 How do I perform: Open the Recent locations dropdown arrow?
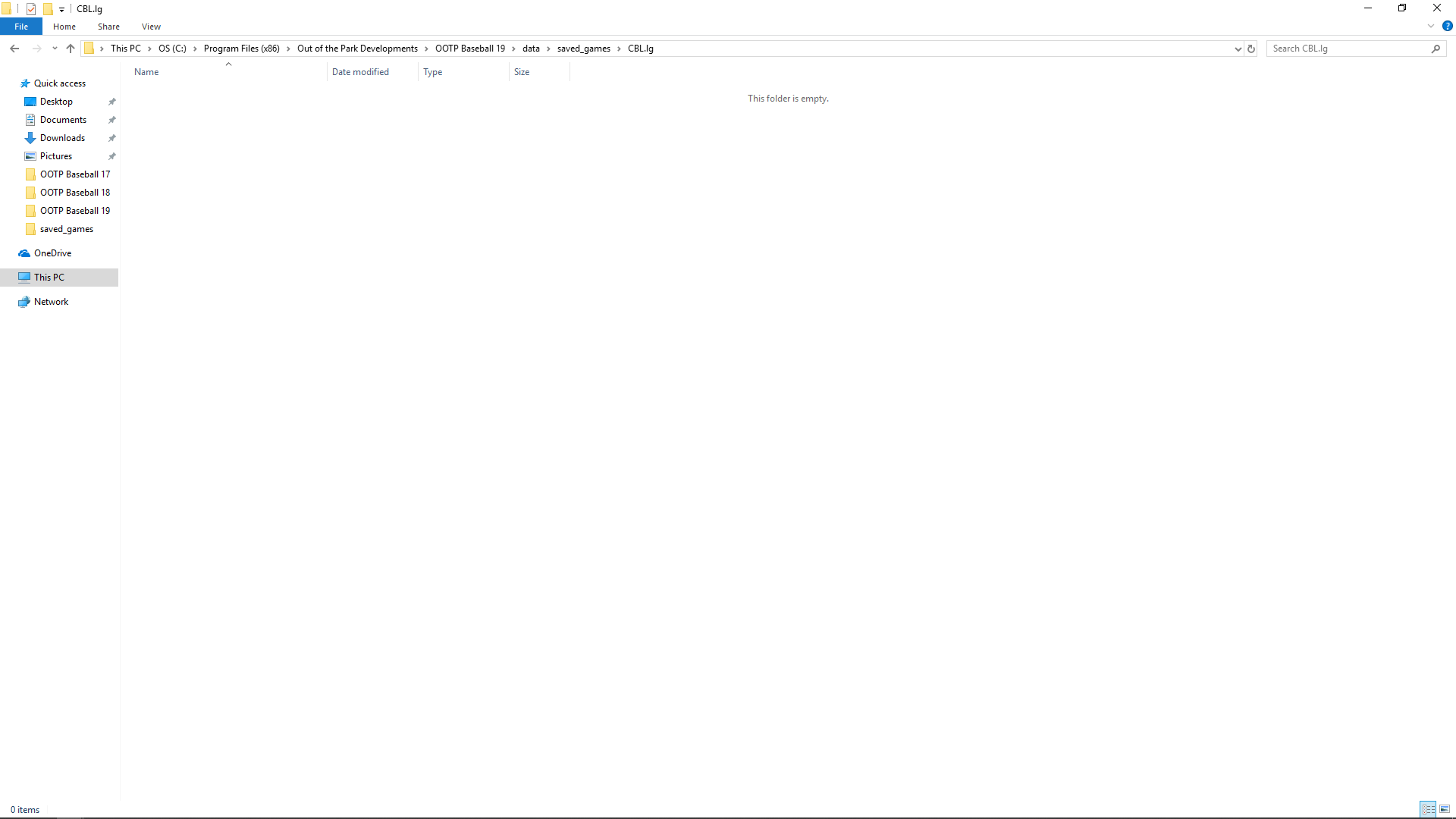pos(55,49)
